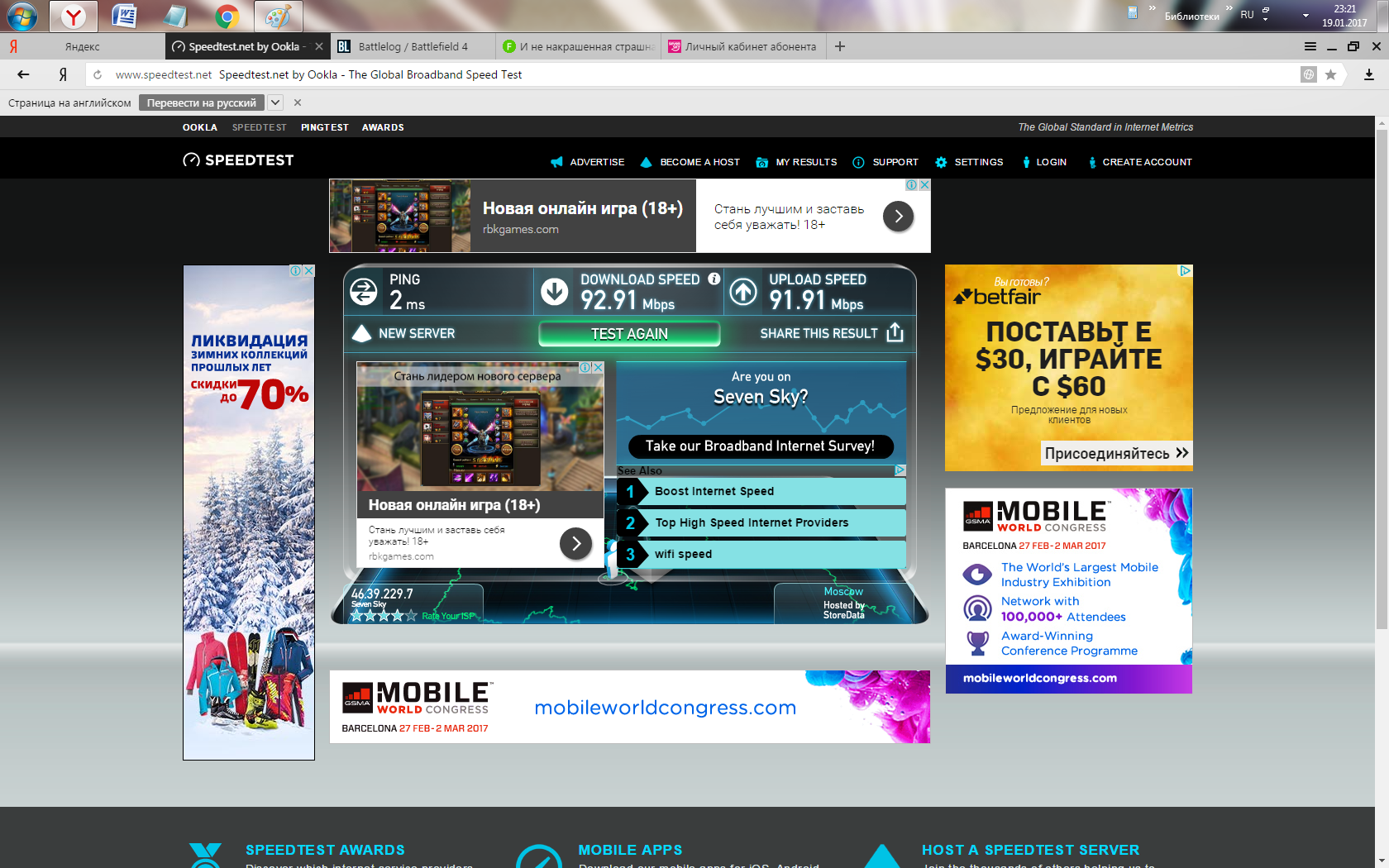Open OOKLA nav link
1389x868 pixels.
click(200, 127)
